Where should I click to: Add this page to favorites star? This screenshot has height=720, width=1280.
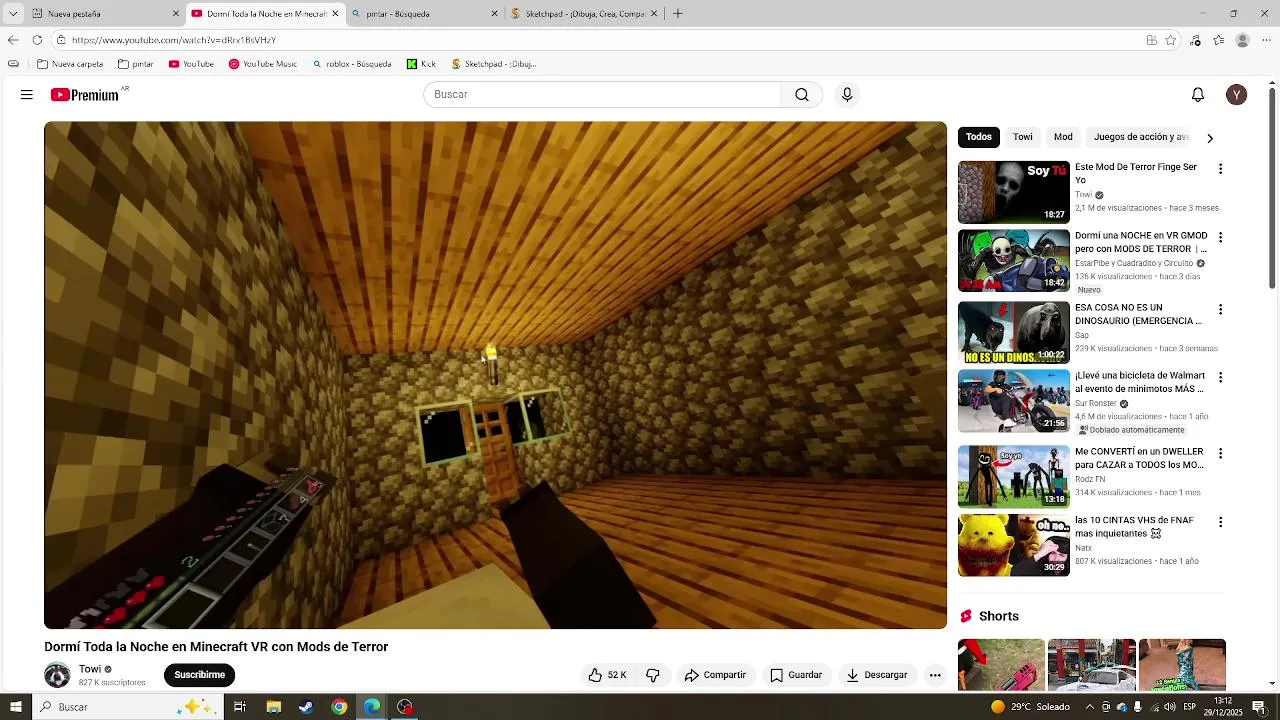(1171, 40)
